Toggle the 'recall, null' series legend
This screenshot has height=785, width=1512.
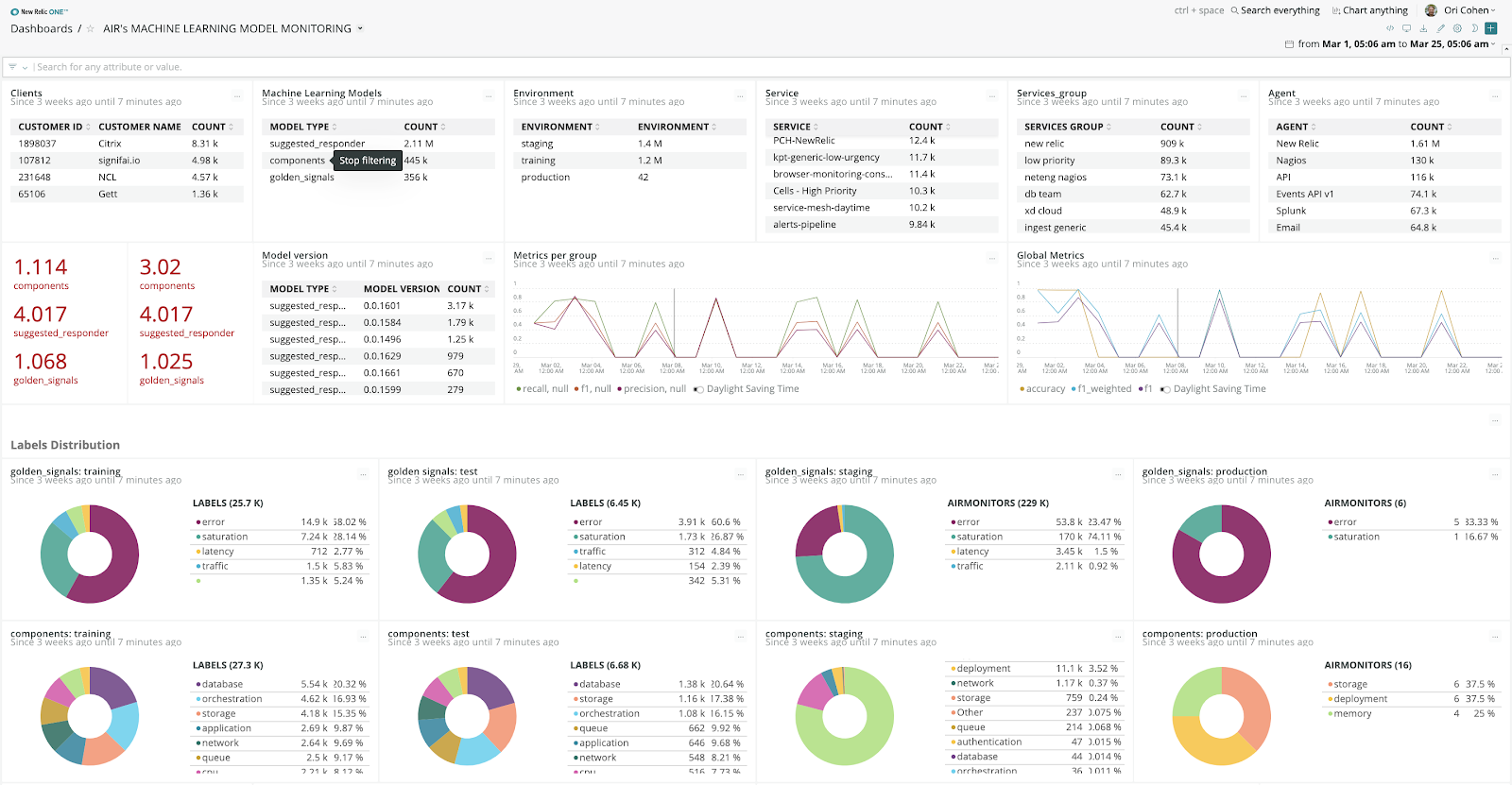[542, 389]
